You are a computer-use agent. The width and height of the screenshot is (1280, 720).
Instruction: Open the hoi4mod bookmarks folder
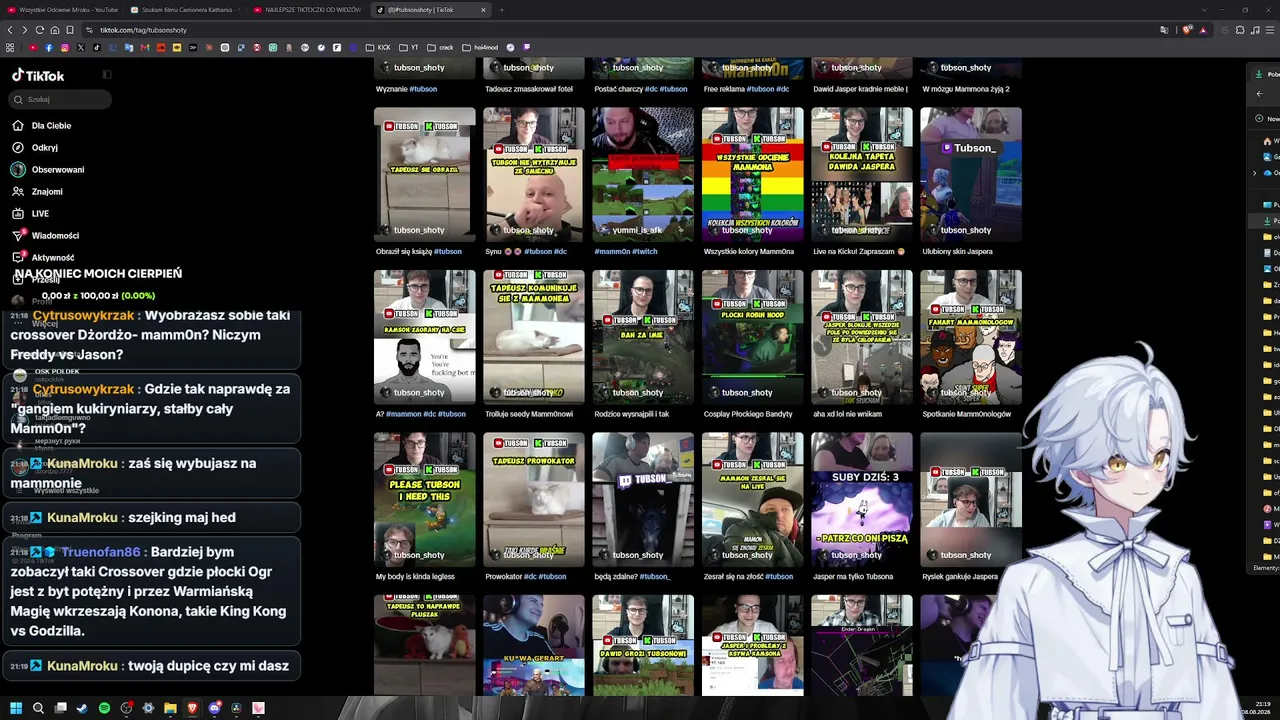tap(481, 47)
